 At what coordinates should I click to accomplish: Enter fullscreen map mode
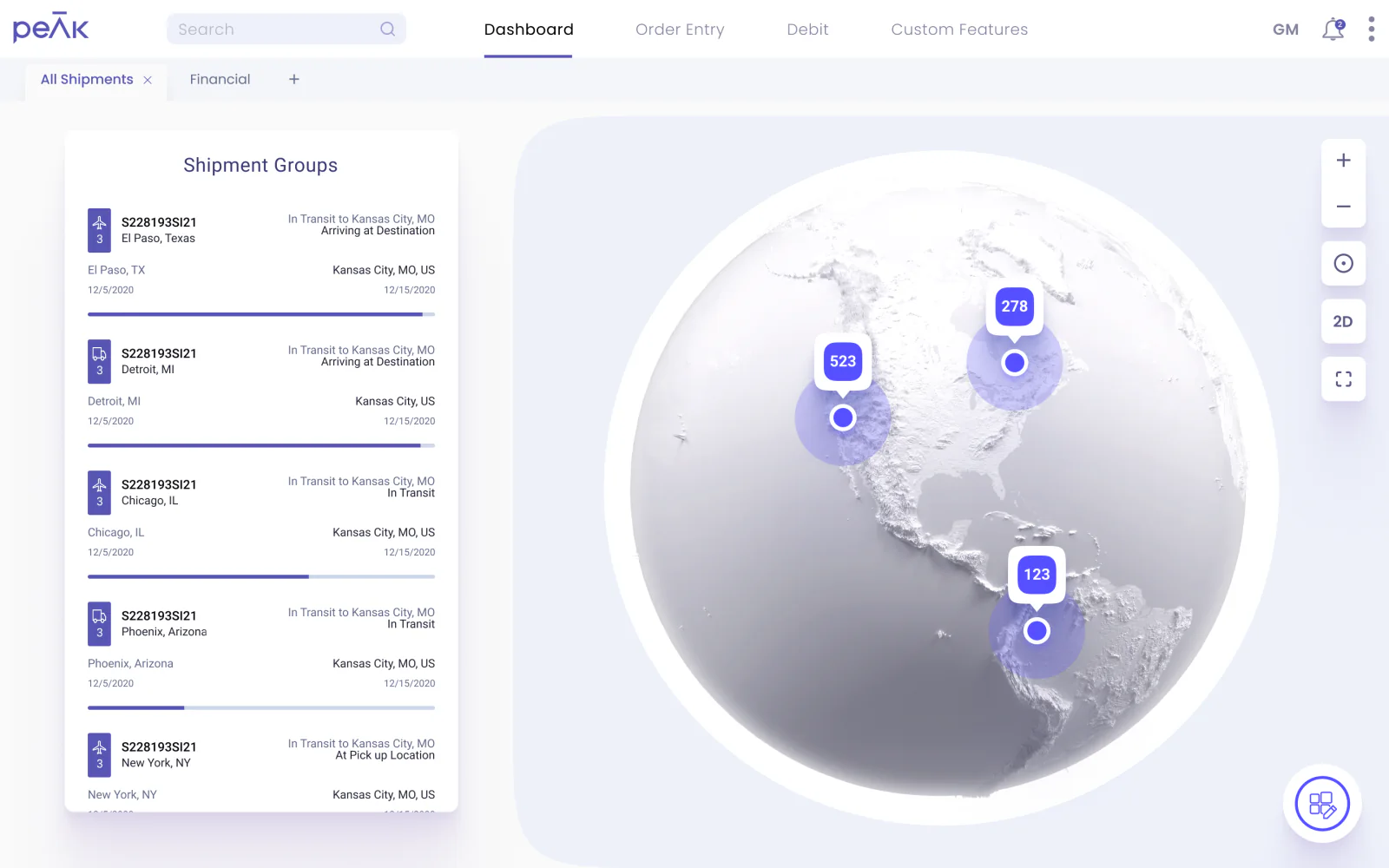[x=1343, y=379]
